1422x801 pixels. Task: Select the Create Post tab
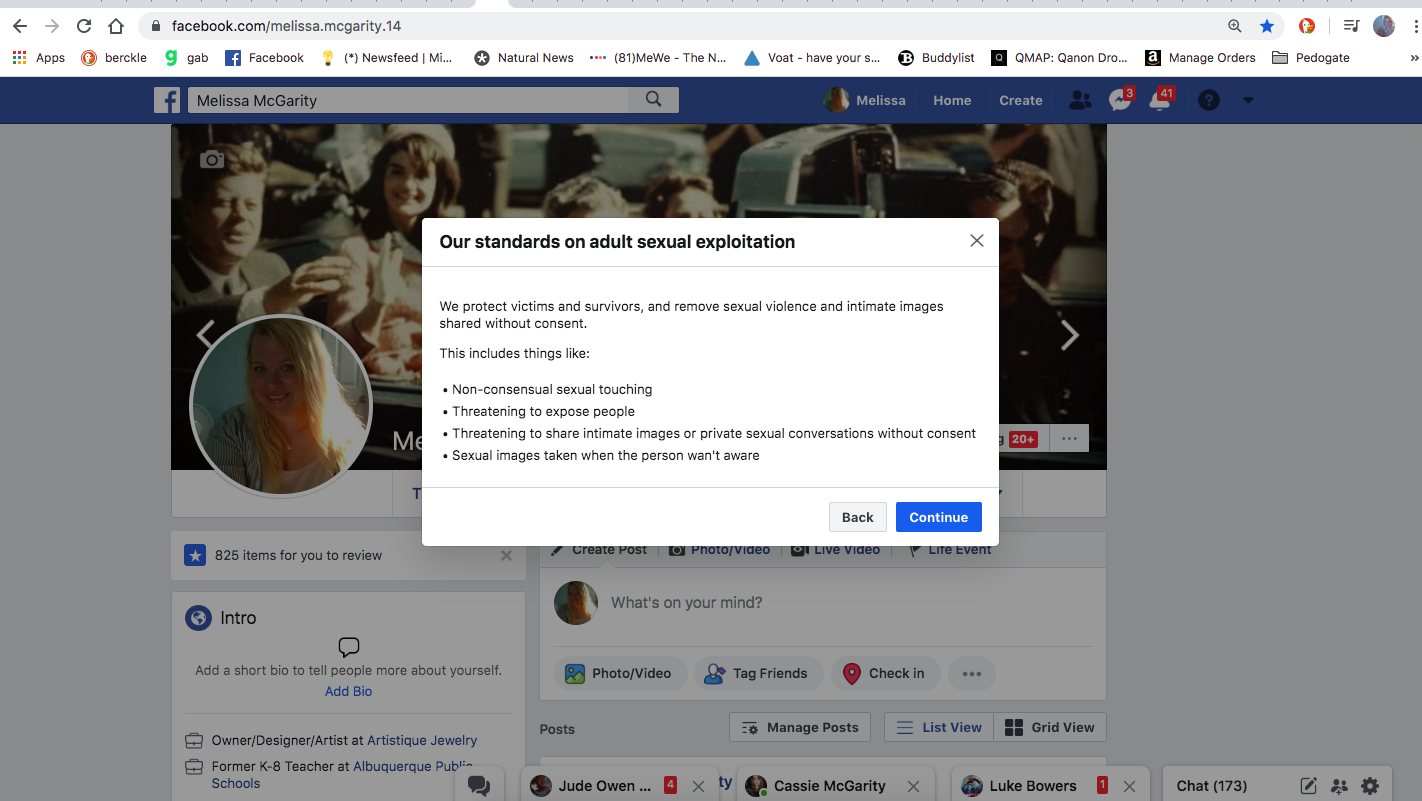(x=598, y=549)
